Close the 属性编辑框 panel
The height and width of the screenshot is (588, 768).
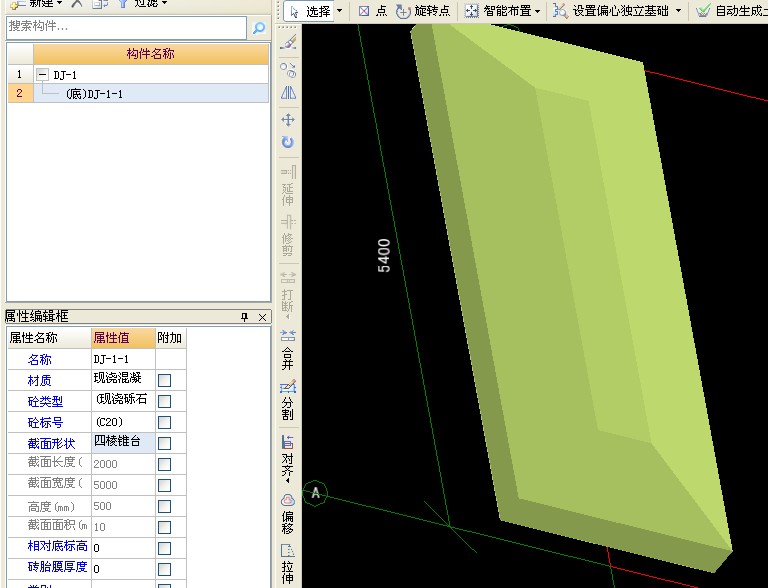263,318
